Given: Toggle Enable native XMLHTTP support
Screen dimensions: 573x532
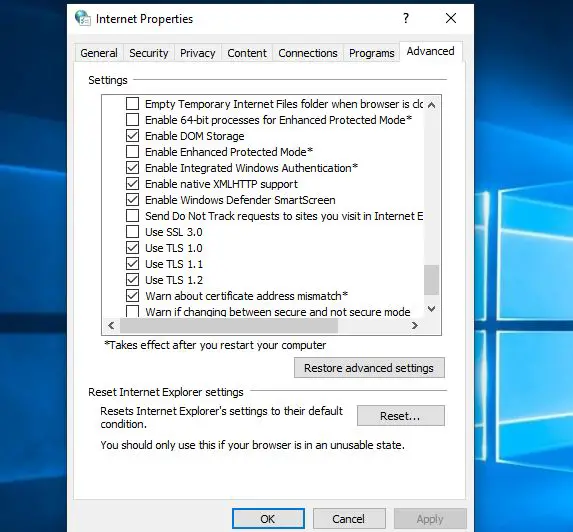Looking at the screenshot, I should pyautogui.click(x=132, y=184).
